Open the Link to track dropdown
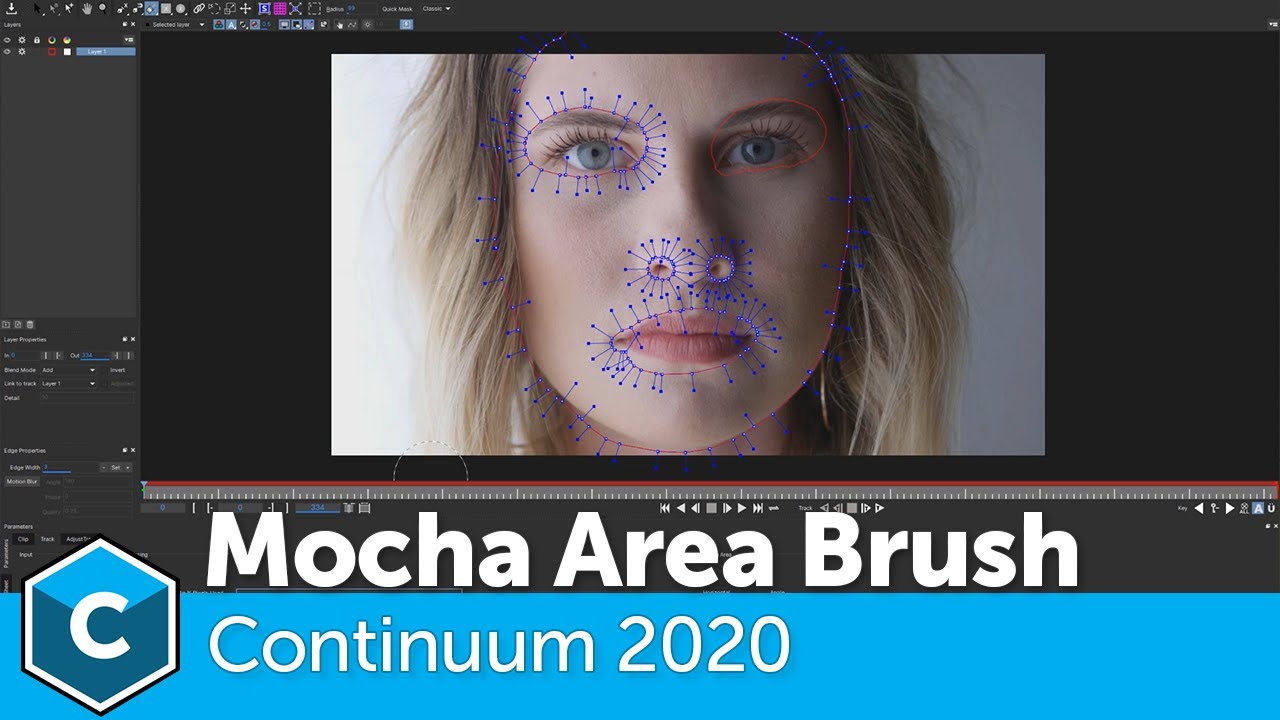This screenshot has width=1280, height=720. (69, 383)
